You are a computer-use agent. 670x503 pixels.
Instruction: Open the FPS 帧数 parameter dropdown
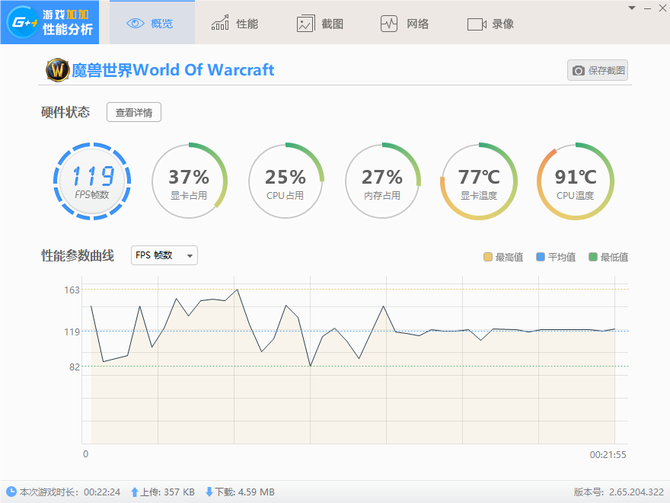point(164,255)
